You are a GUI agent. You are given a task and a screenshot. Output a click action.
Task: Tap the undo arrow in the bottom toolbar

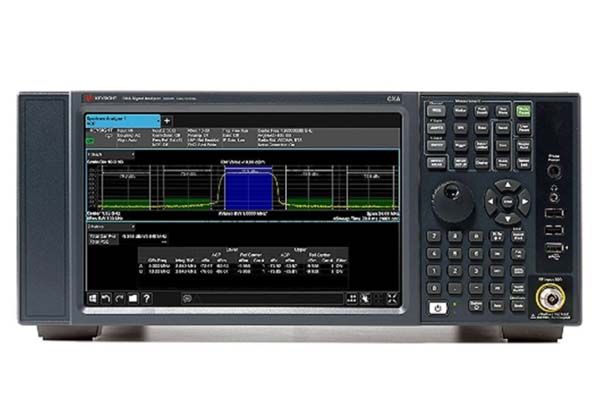click(x=104, y=298)
